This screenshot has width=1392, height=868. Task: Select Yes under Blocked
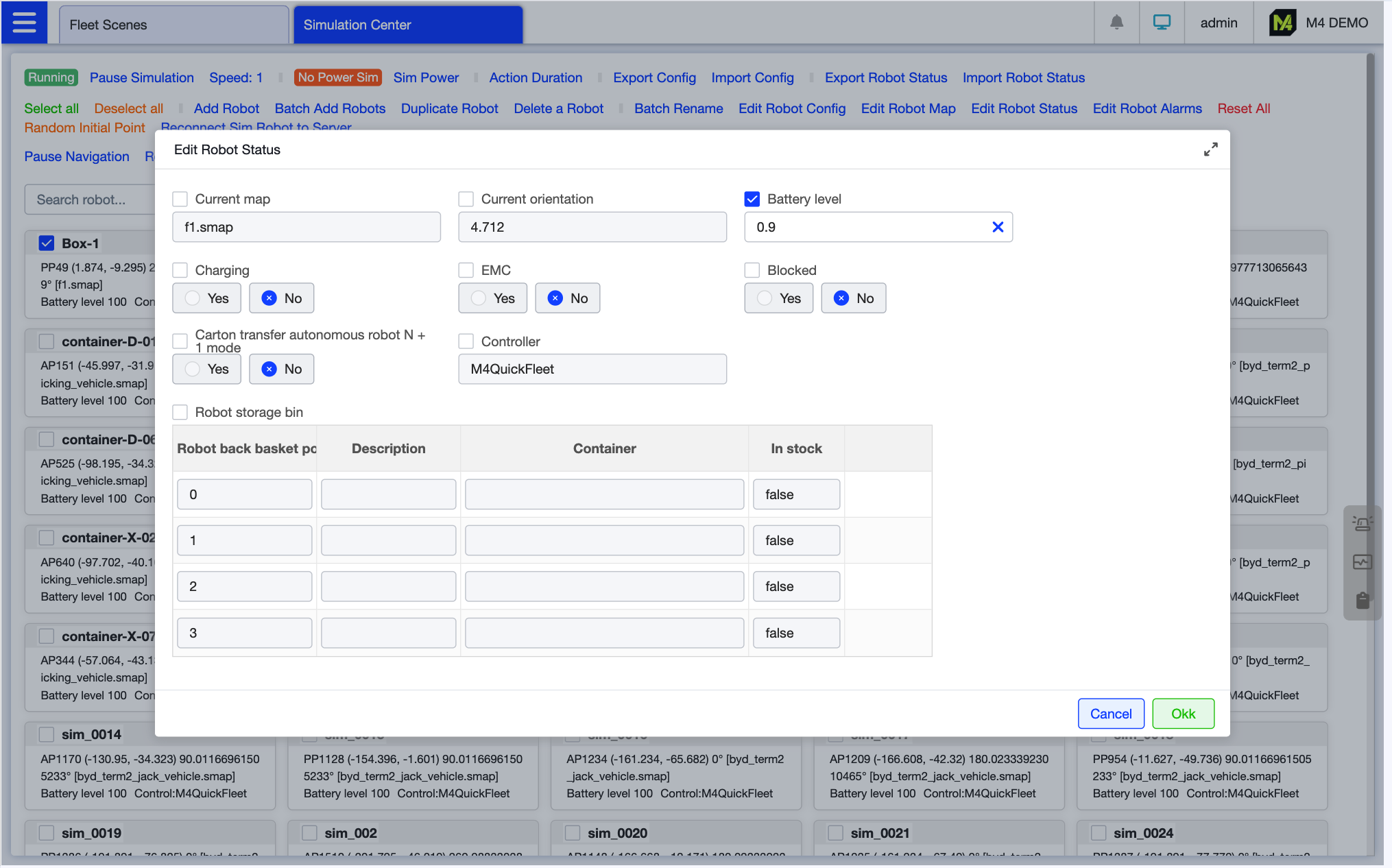(778, 298)
